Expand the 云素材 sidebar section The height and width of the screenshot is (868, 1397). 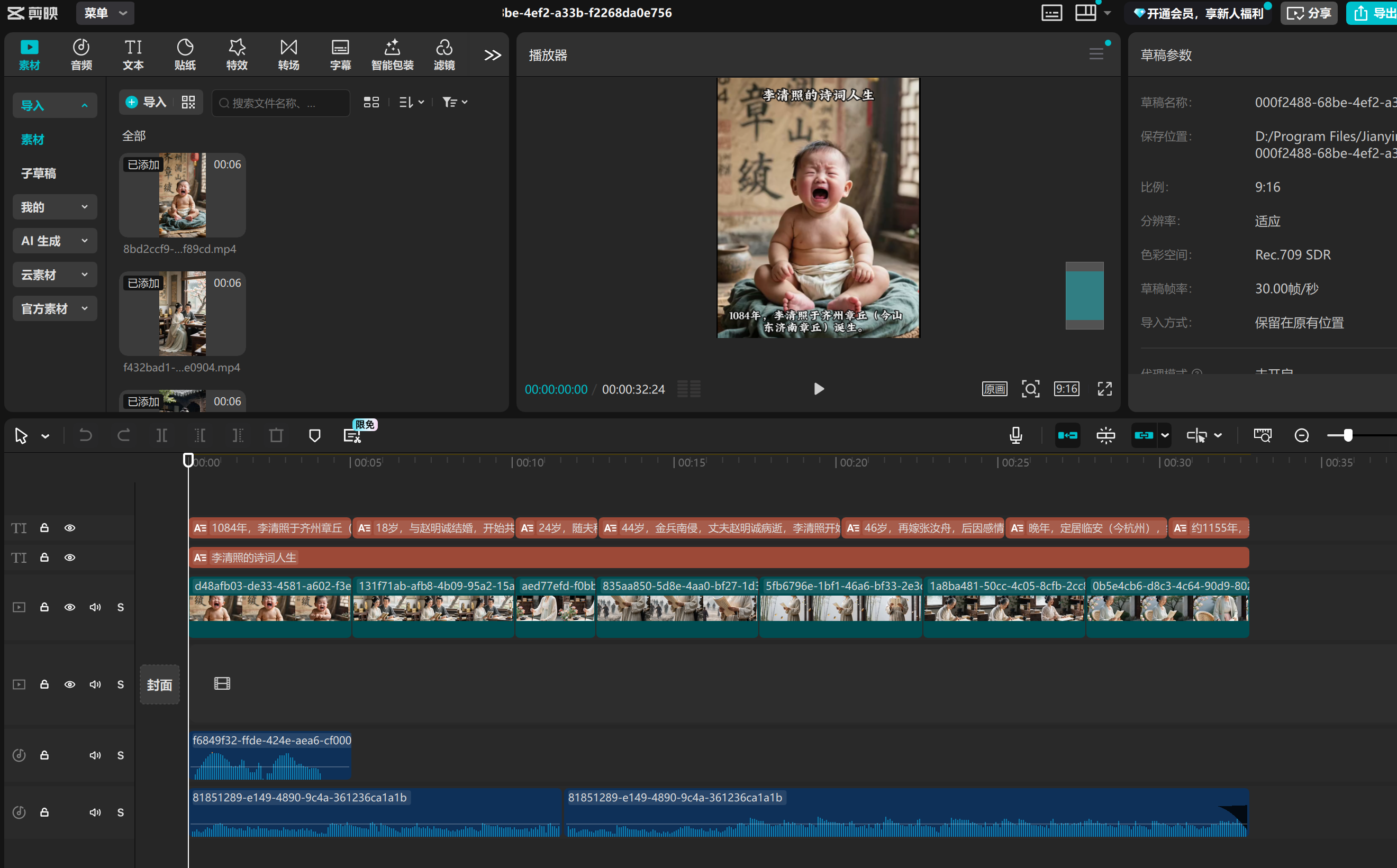(x=55, y=275)
